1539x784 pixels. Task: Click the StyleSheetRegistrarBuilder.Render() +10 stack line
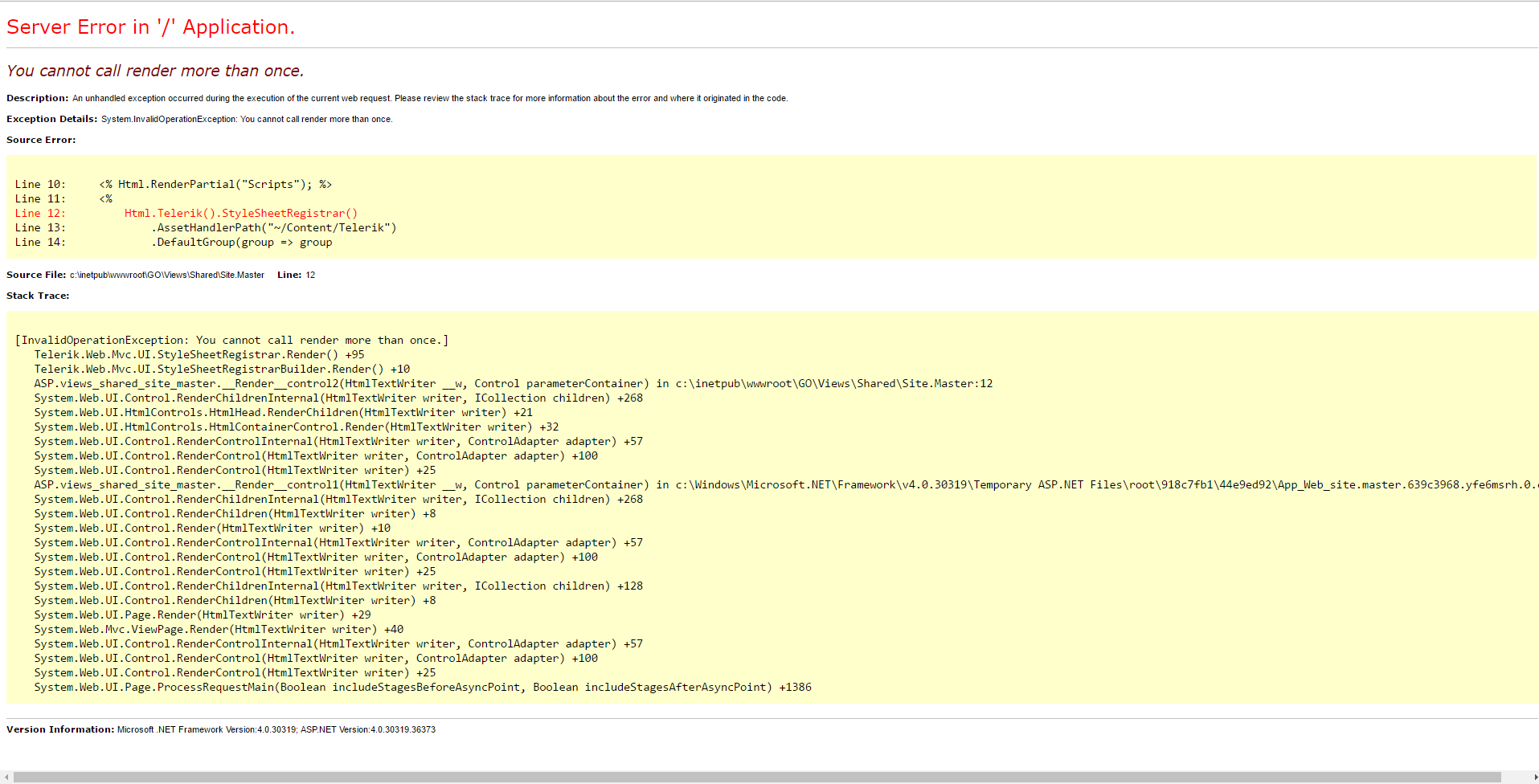[x=221, y=369]
